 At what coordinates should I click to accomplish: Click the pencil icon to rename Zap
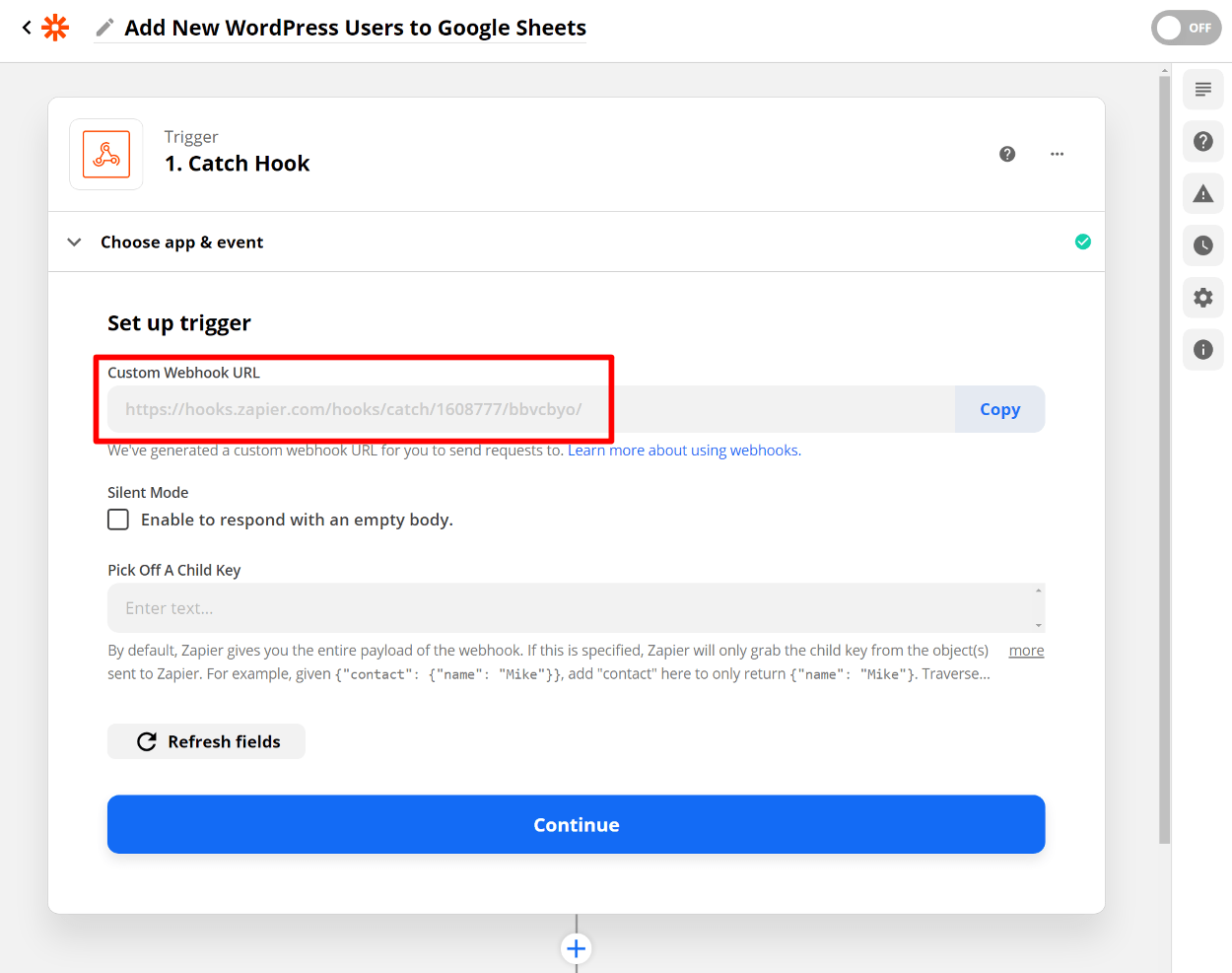tap(104, 28)
